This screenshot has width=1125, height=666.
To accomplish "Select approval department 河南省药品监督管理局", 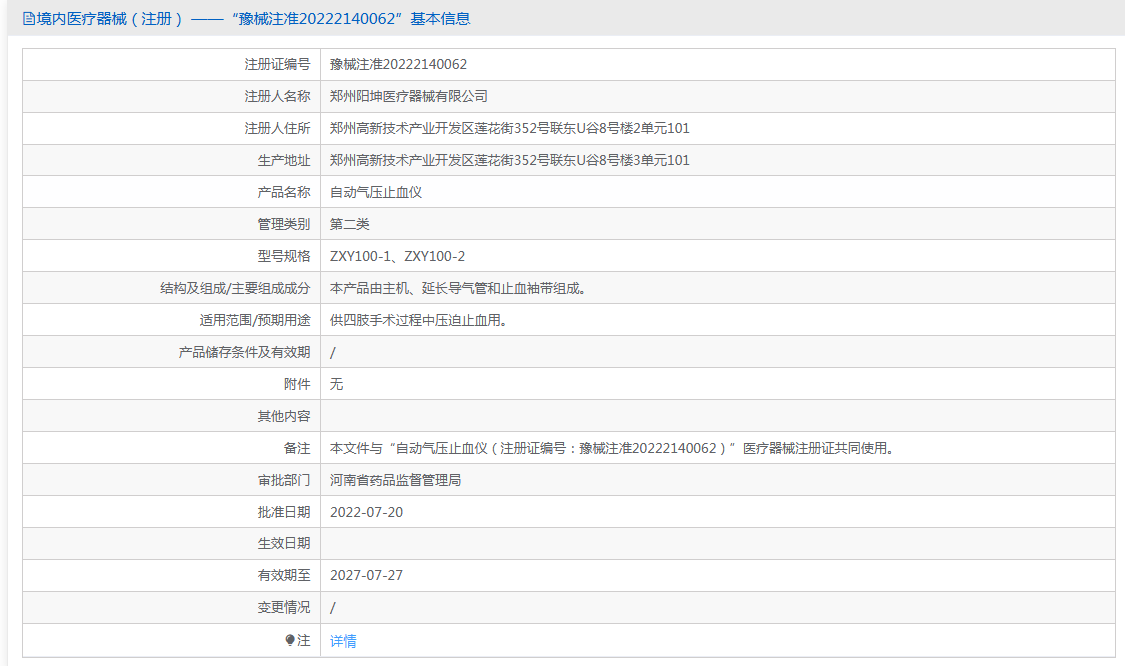I will 395,480.
